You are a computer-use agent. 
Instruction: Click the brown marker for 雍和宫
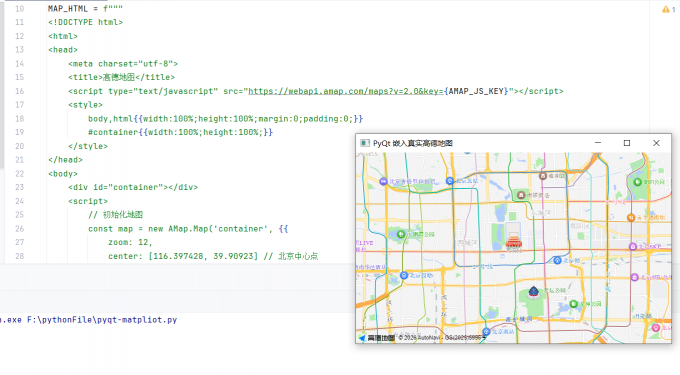coord(543,176)
